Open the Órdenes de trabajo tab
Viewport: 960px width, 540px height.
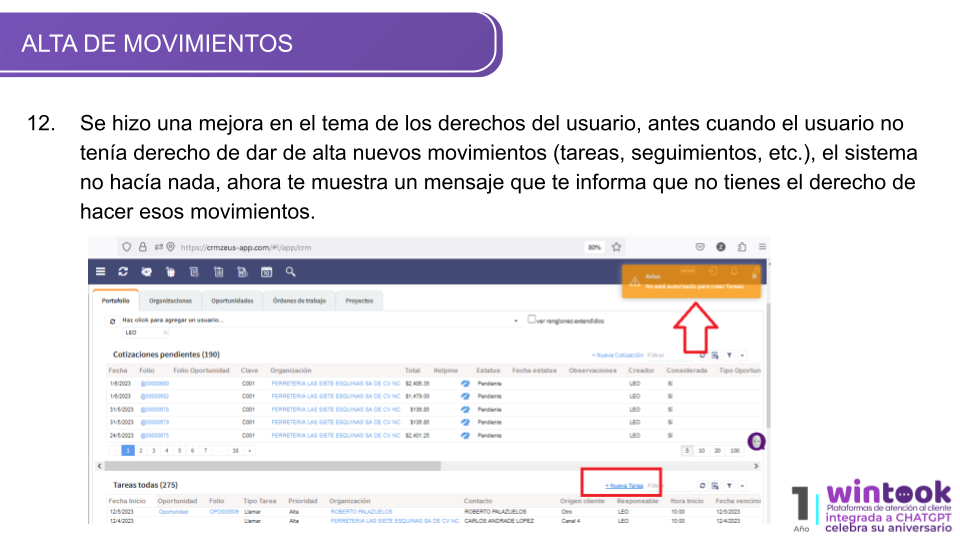[299, 301]
